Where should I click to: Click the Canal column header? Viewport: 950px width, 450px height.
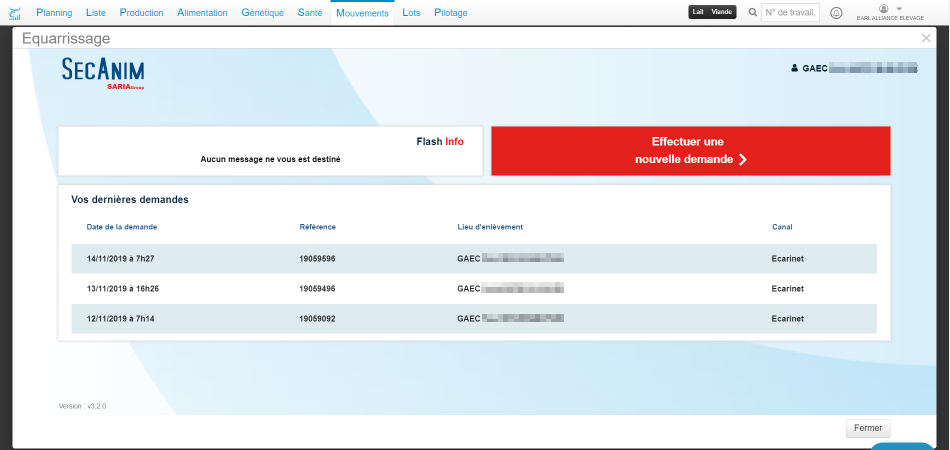782,227
